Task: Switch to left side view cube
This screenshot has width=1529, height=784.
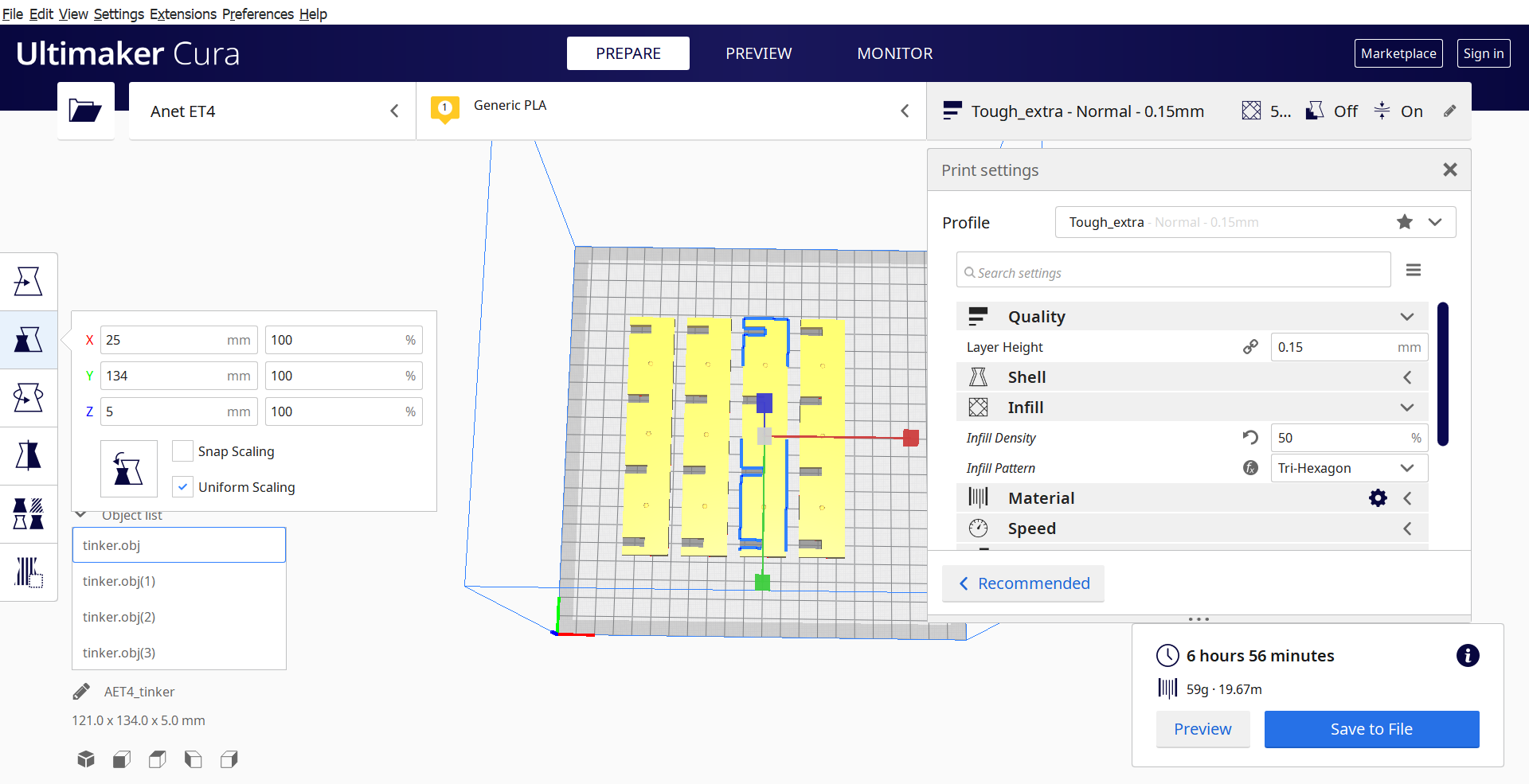Action: [x=194, y=759]
